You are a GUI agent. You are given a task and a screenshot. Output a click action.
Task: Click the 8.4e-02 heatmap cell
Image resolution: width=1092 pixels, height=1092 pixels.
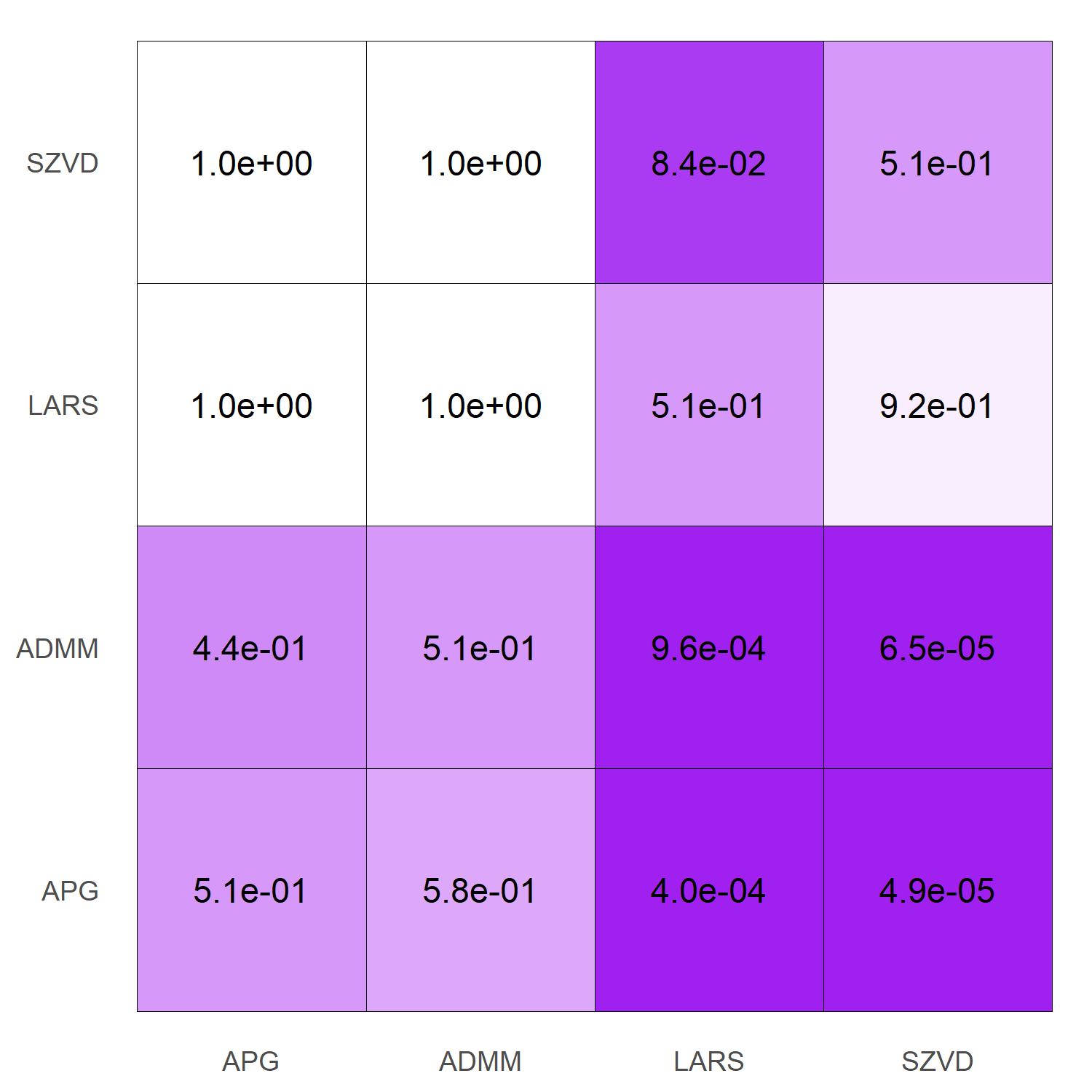tap(709, 163)
